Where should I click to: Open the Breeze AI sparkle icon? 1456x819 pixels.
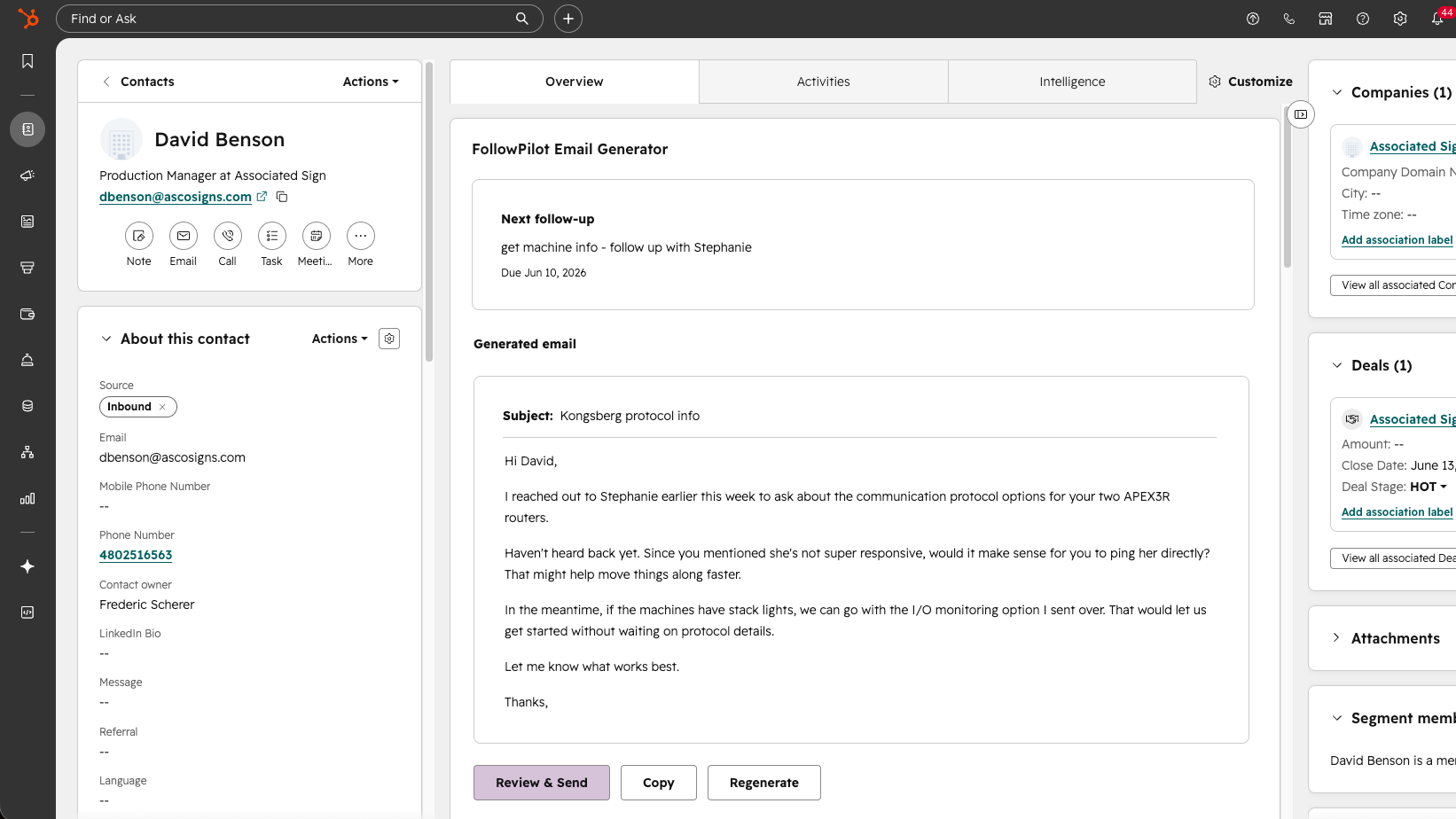(27, 566)
